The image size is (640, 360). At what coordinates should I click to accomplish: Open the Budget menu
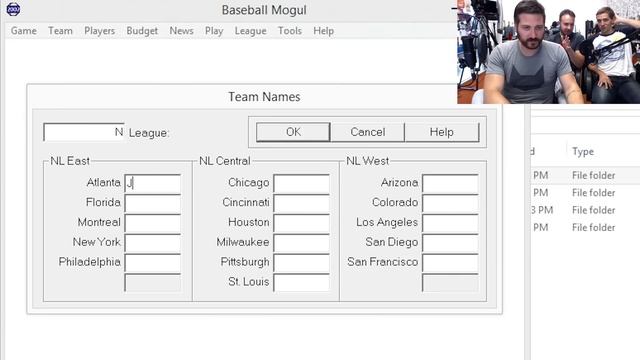click(142, 31)
